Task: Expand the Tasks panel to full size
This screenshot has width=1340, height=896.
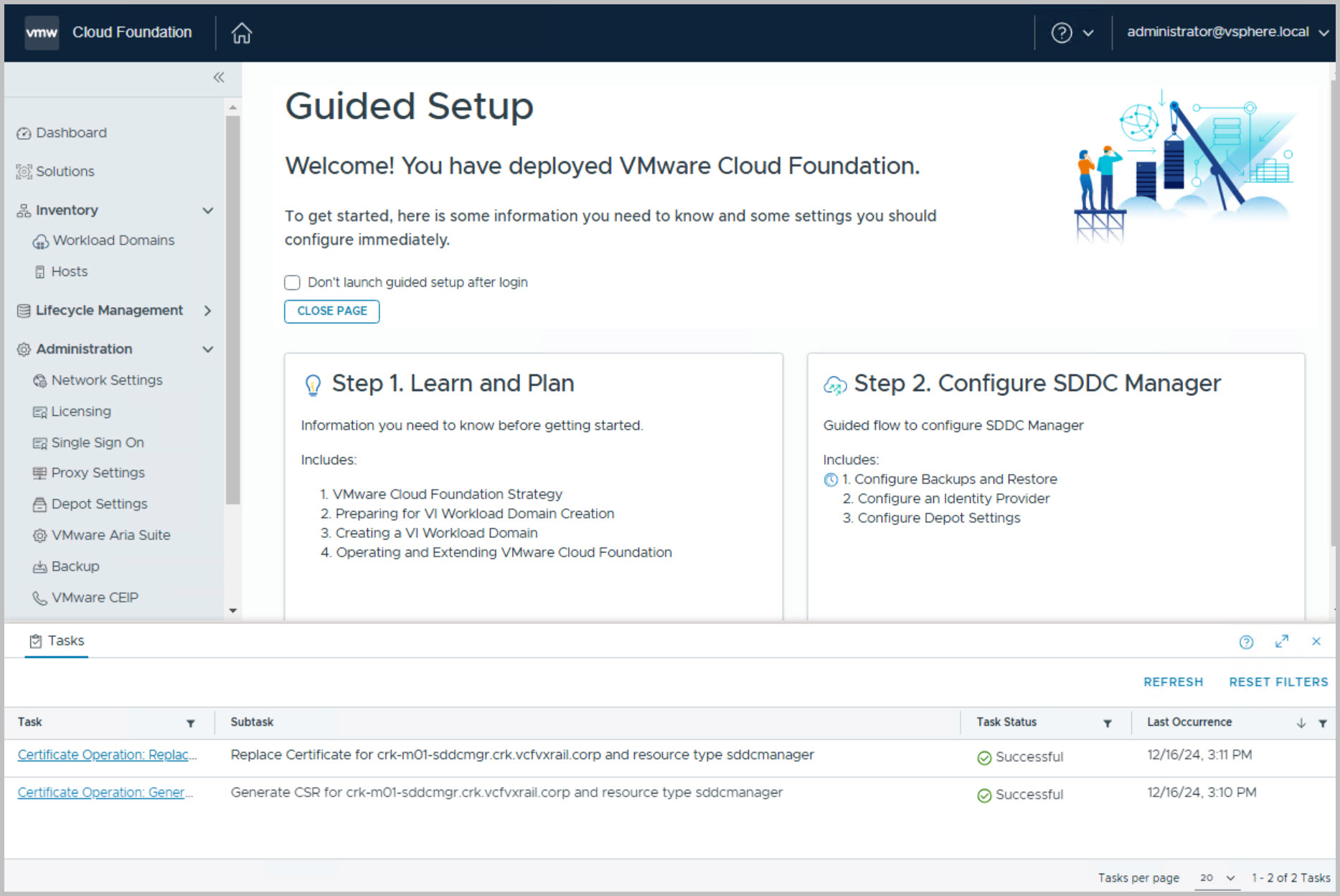Action: click(x=1282, y=641)
